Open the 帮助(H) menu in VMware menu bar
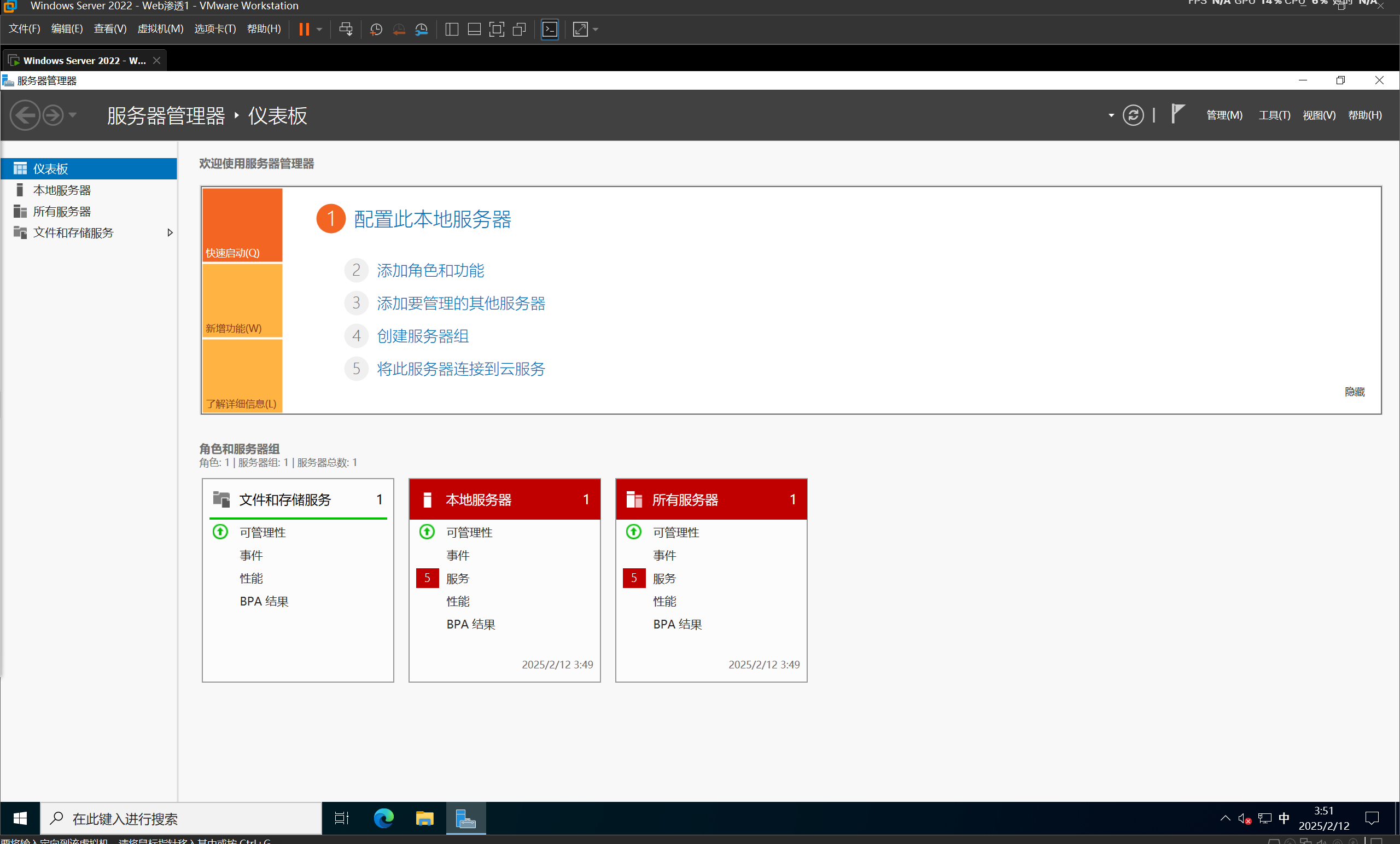 pos(264,29)
